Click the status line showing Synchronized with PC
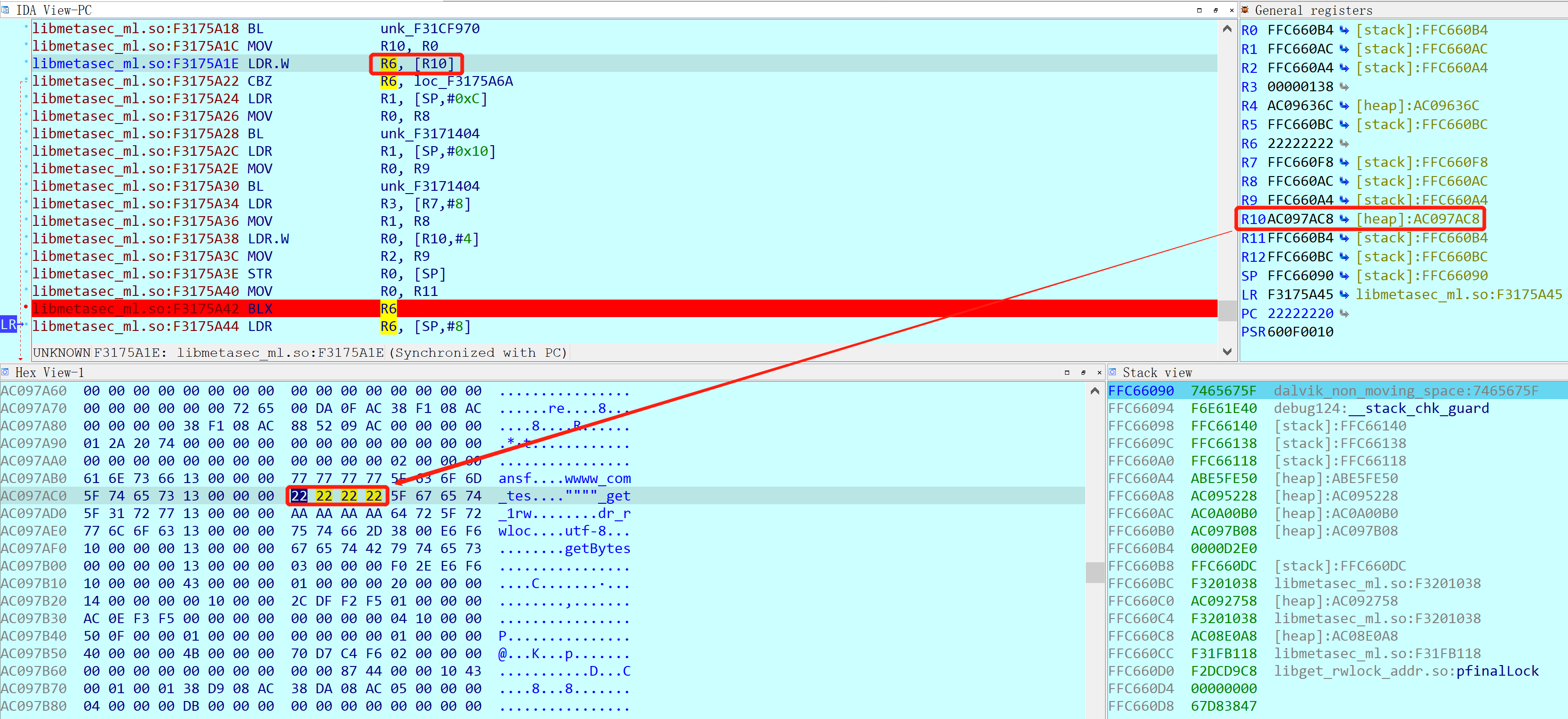Image resolution: width=1568 pixels, height=719 pixels. point(300,353)
